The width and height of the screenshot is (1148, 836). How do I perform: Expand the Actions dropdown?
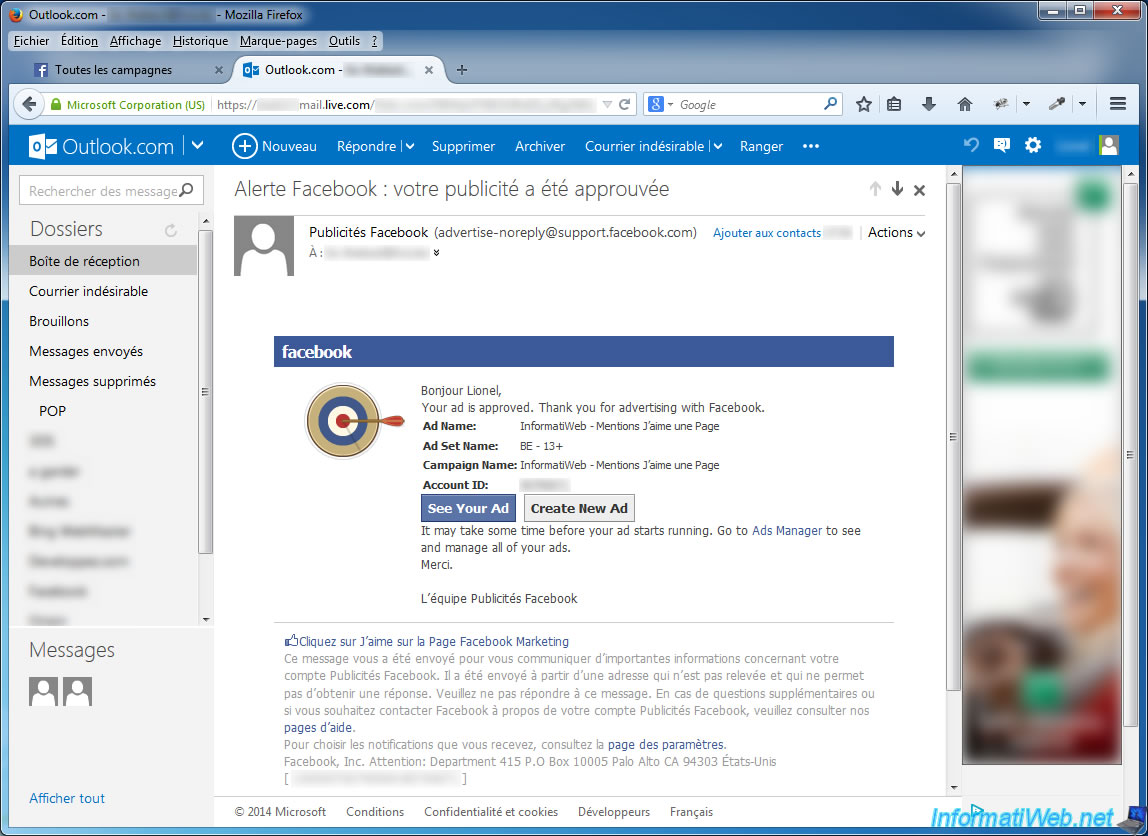(896, 233)
